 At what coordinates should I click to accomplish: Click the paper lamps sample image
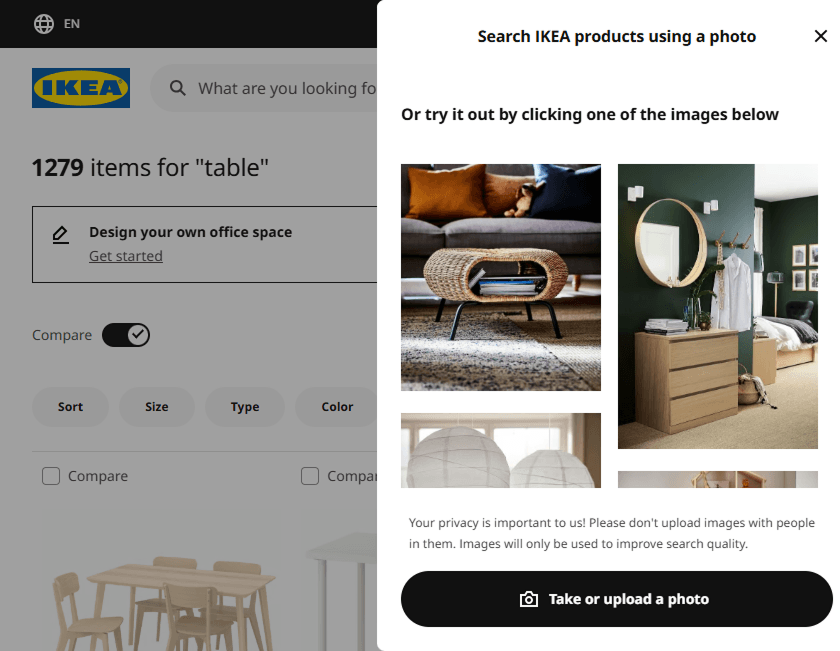tap(500, 450)
